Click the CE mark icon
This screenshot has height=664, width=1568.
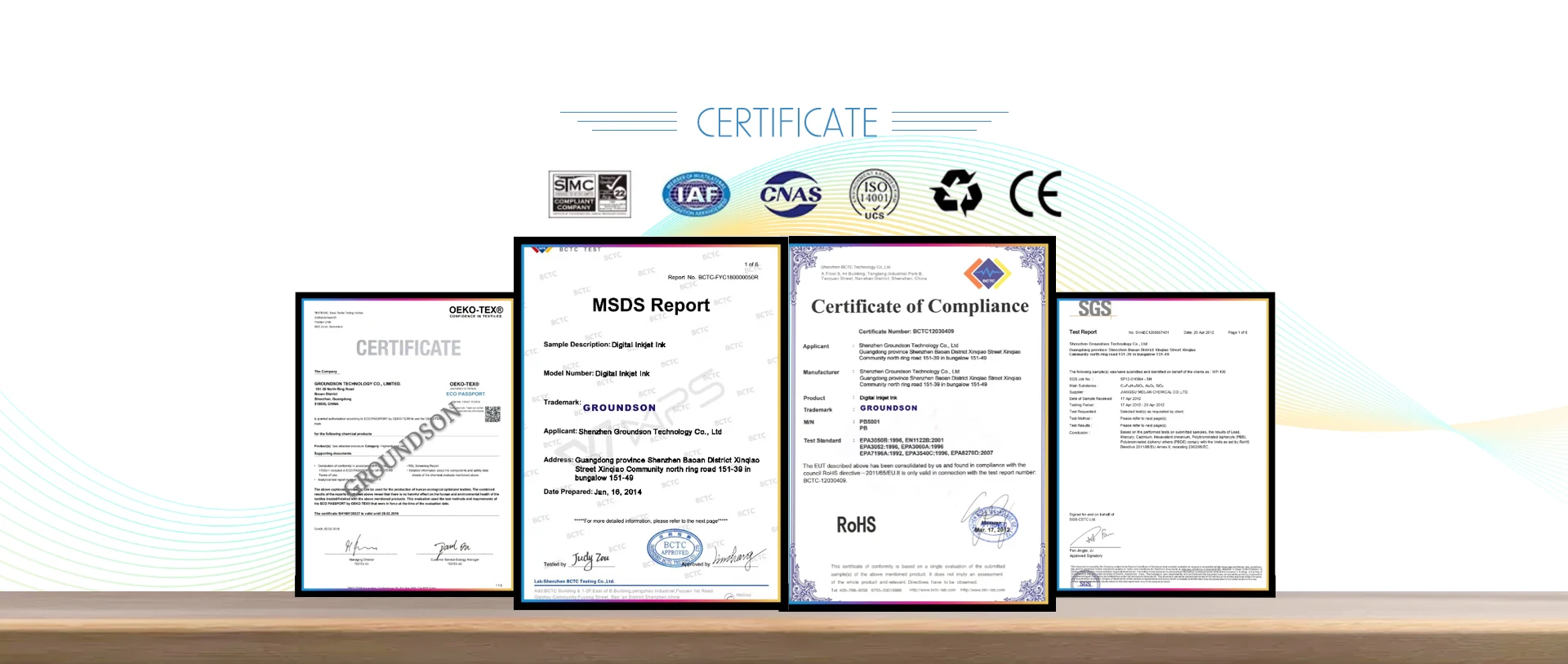pyautogui.click(x=1035, y=194)
